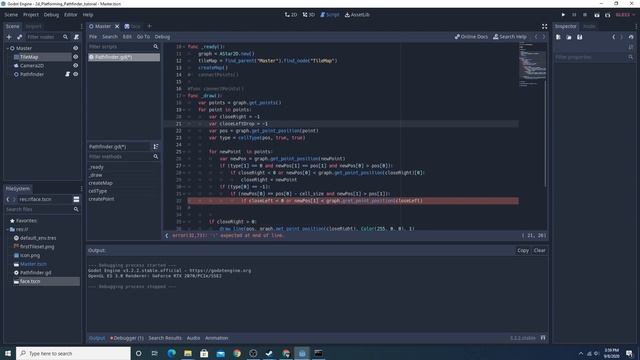Click the stop scene button
The image size is (640, 360).
(x=585, y=15)
